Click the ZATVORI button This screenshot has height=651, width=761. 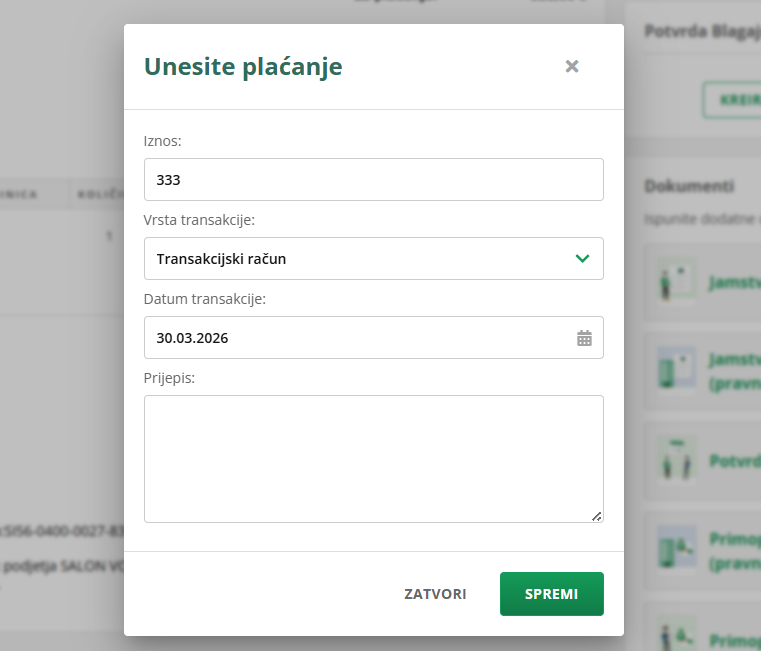435,594
